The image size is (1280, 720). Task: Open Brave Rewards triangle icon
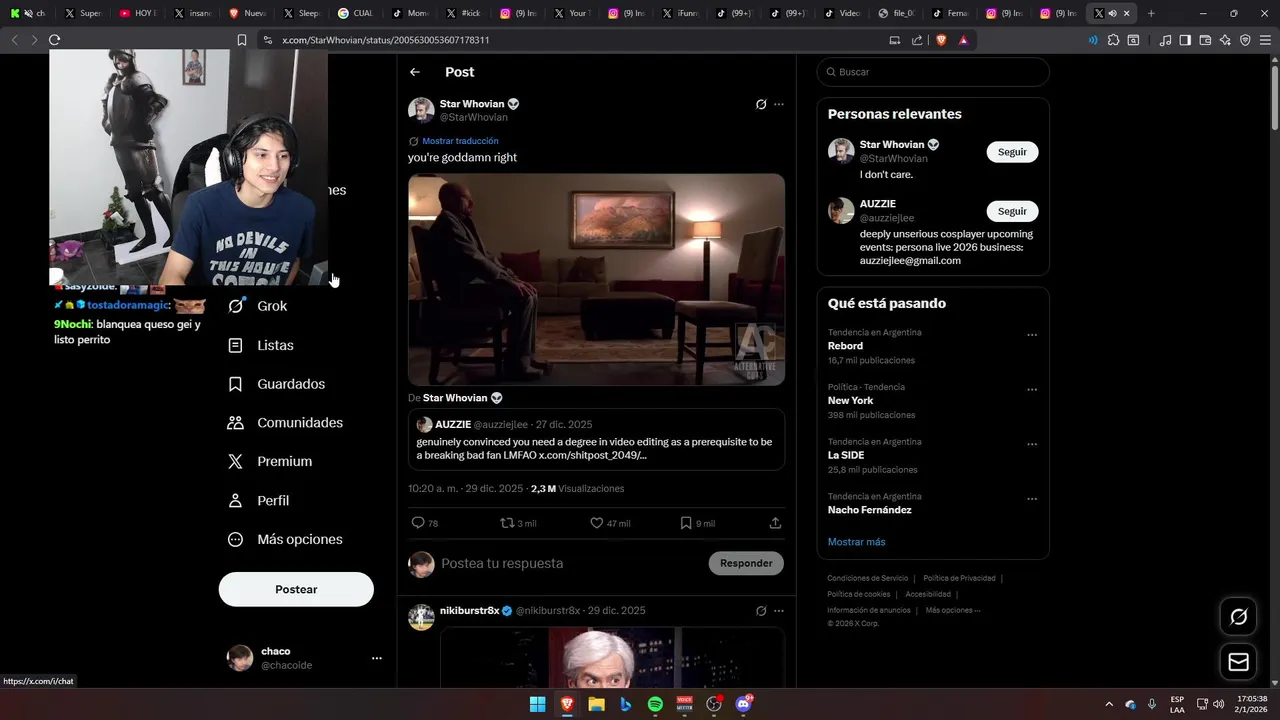click(x=963, y=40)
